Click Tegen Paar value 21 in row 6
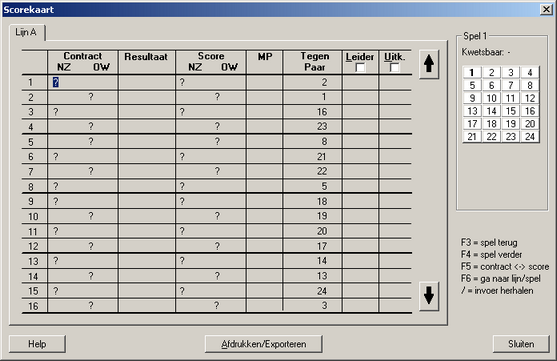The width and height of the screenshot is (557, 361). (x=322, y=156)
